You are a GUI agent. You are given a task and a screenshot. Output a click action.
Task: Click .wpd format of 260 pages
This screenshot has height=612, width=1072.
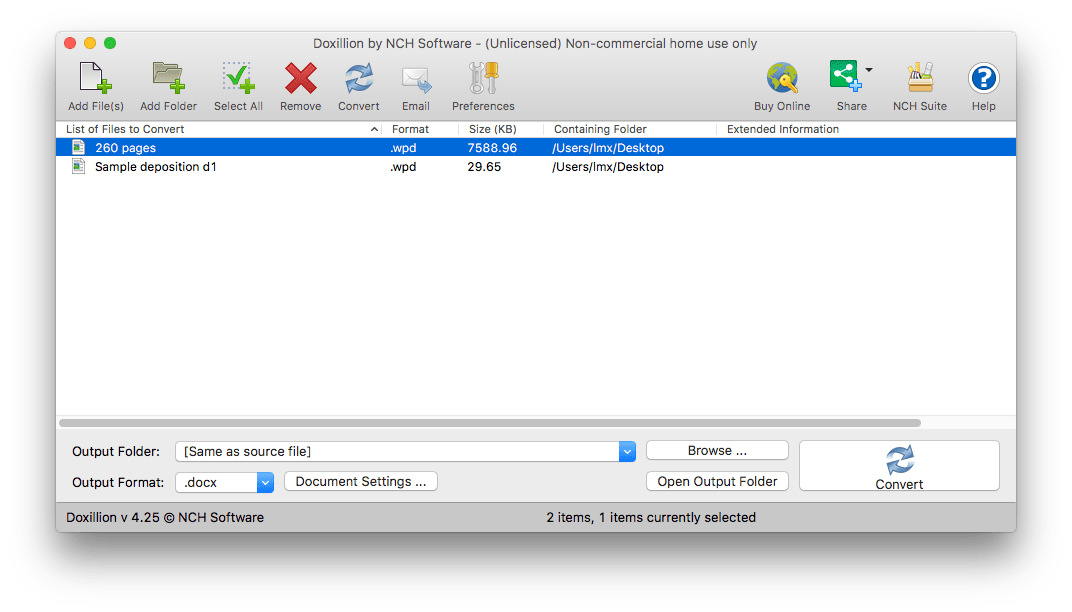403,148
